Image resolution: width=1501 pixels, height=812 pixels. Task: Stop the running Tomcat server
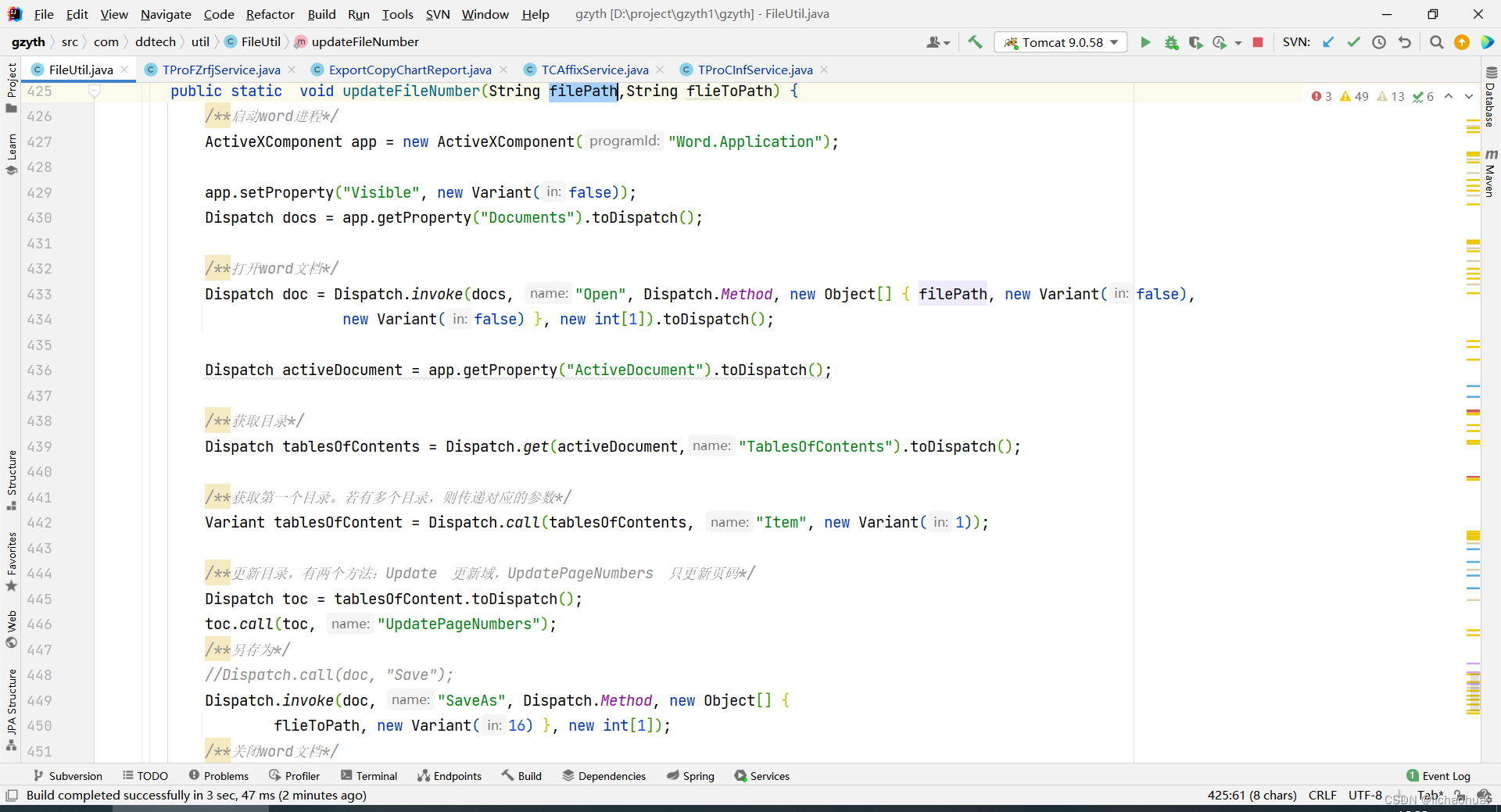click(x=1259, y=42)
